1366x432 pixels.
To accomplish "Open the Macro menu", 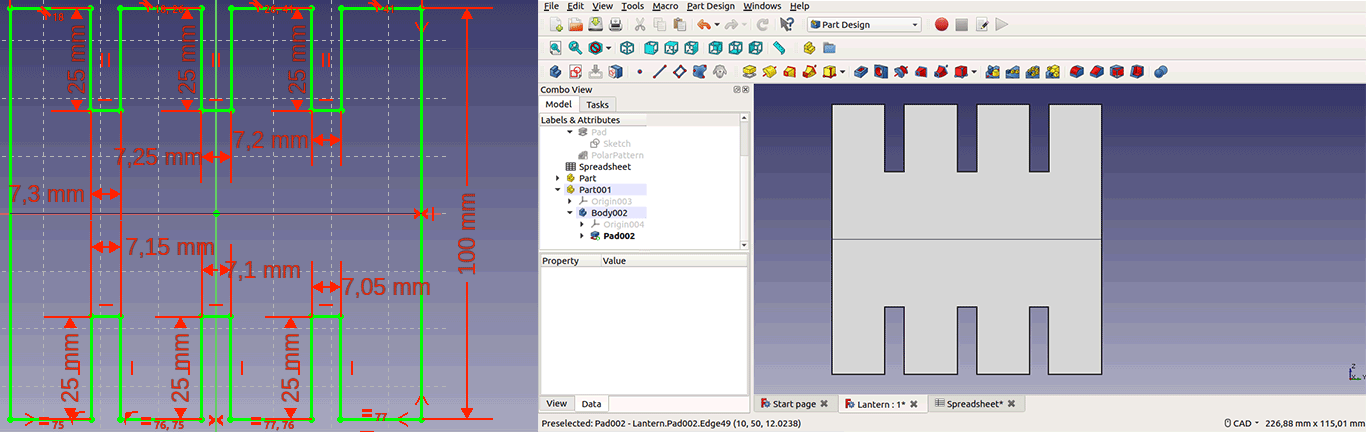I will 665,6.
